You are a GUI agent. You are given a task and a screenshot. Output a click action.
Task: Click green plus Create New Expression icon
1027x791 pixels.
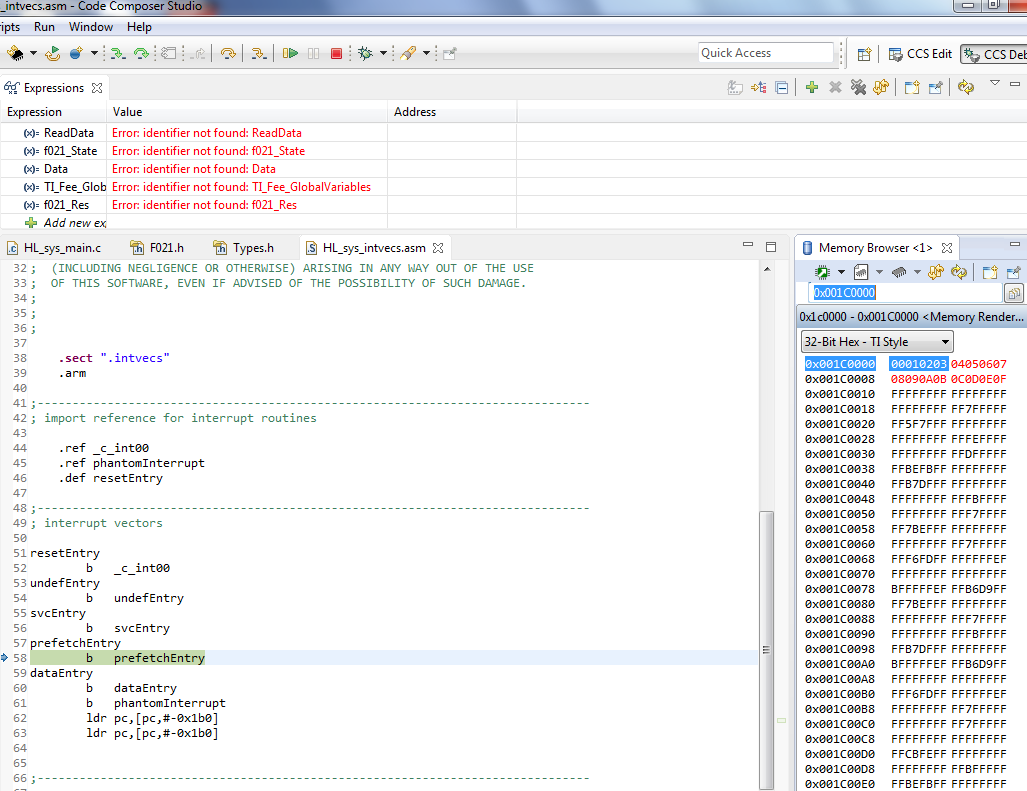[812, 87]
